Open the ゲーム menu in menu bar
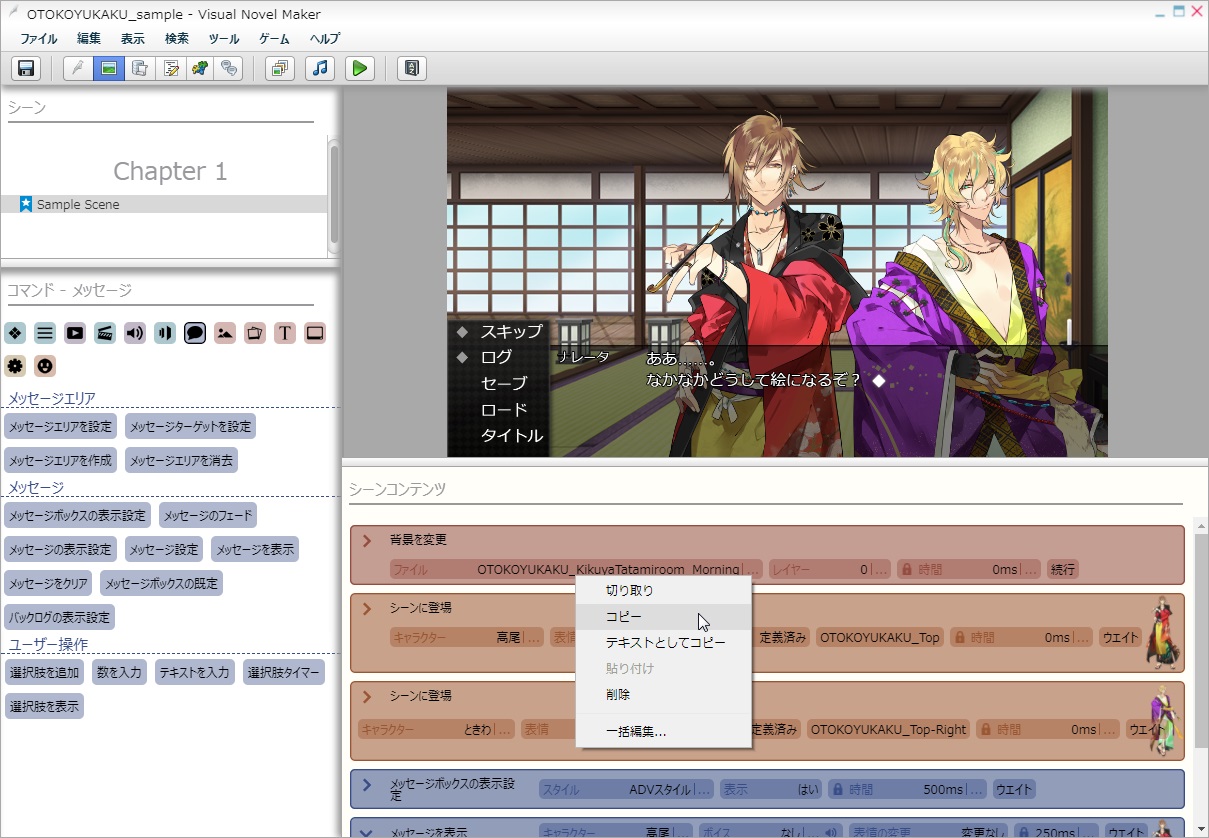This screenshot has height=838, width=1209. [274, 38]
